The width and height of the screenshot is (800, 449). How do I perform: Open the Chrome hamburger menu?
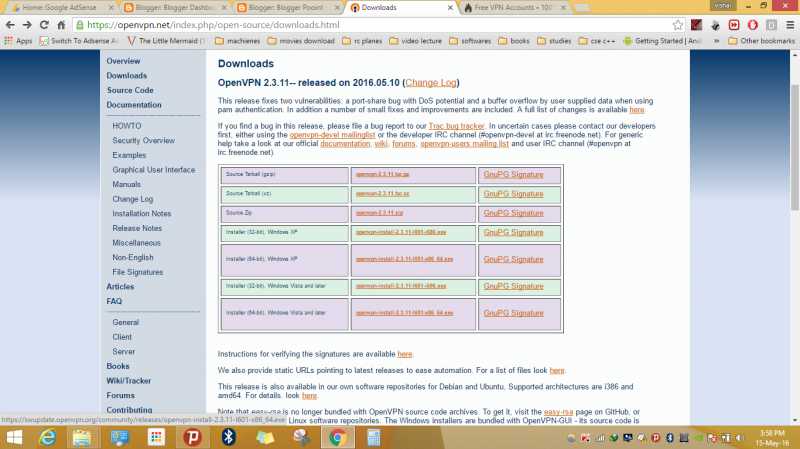787,24
